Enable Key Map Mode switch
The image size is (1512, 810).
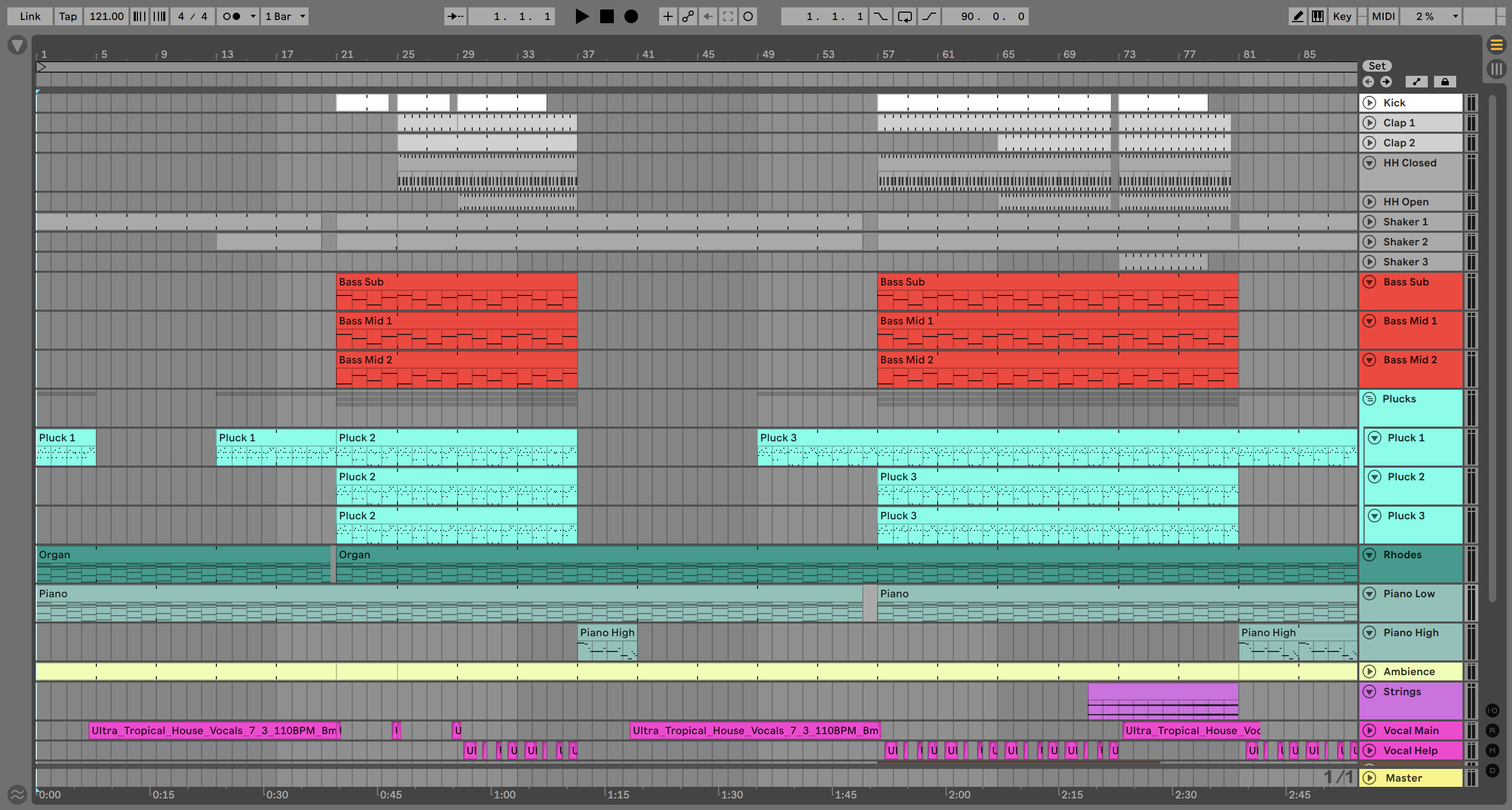pyautogui.click(x=1342, y=16)
